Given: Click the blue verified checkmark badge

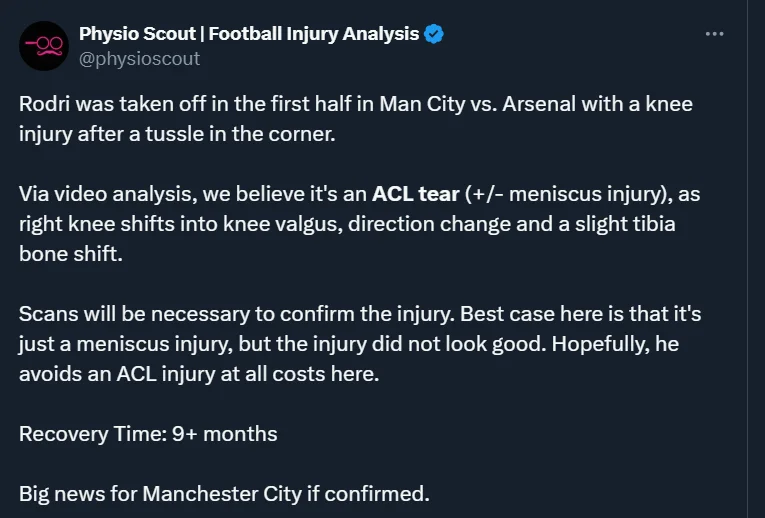Looking at the screenshot, I should click(x=434, y=34).
